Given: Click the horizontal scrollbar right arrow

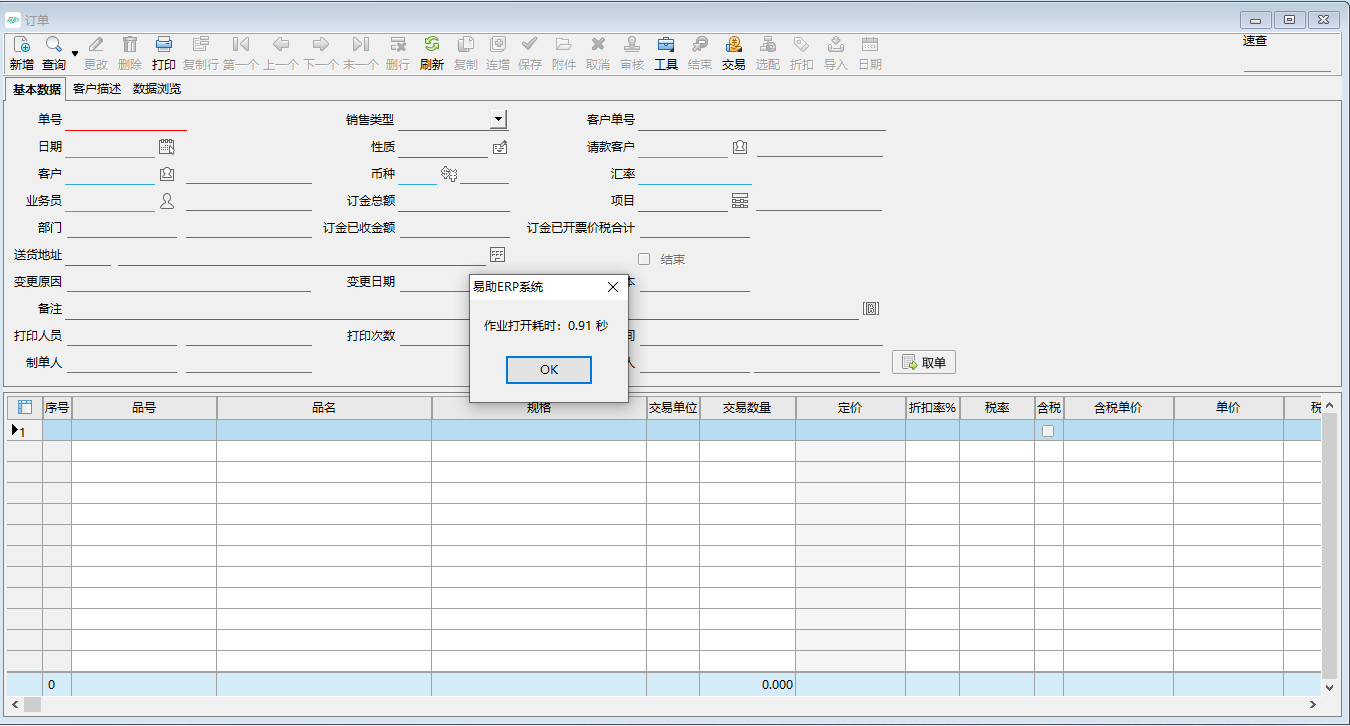Looking at the screenshot, I should click(1311, 705).
